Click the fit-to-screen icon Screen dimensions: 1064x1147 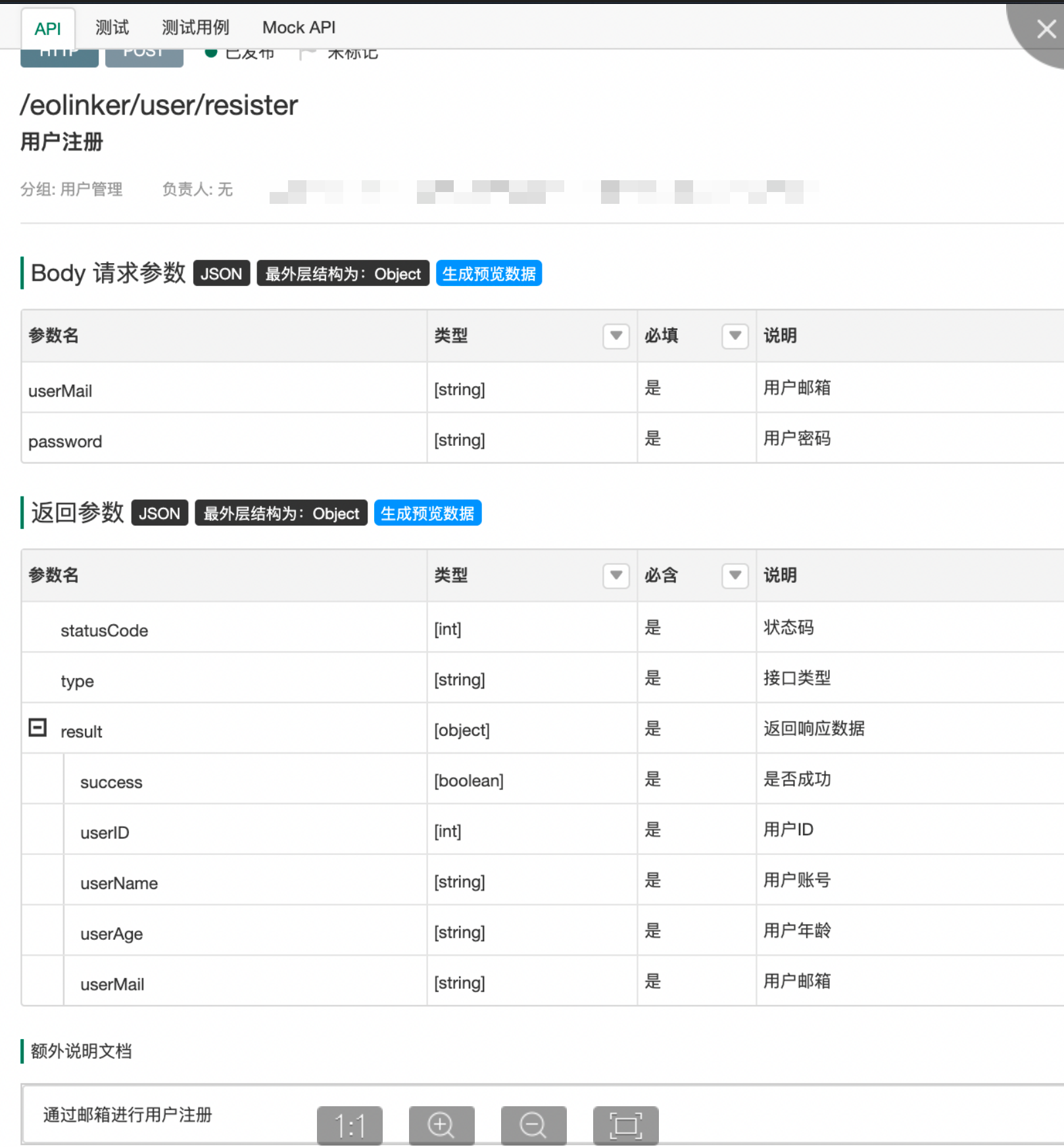click(625, 1125)
